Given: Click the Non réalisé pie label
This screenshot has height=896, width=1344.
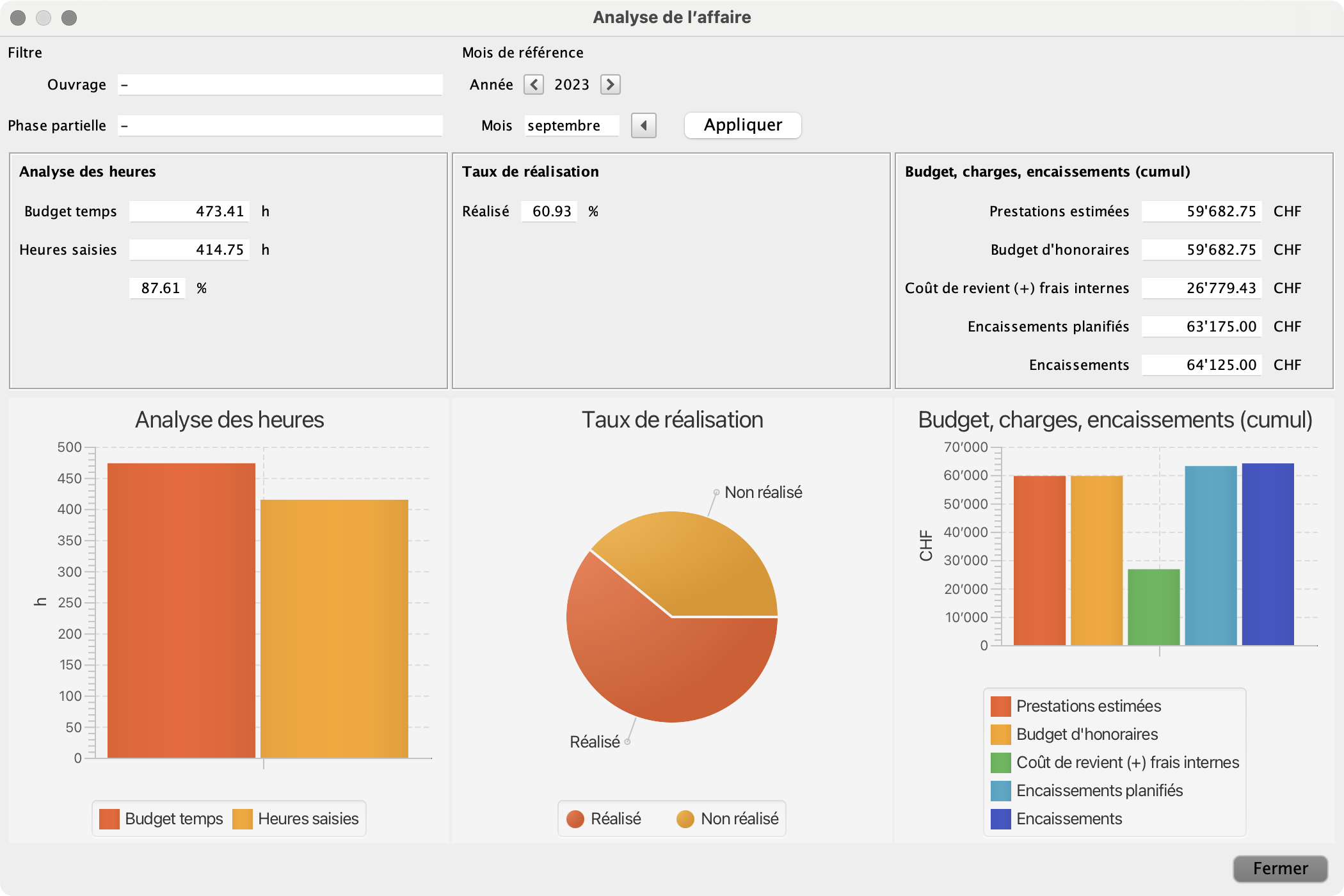Looking at the screenshot, I should 764,492.
